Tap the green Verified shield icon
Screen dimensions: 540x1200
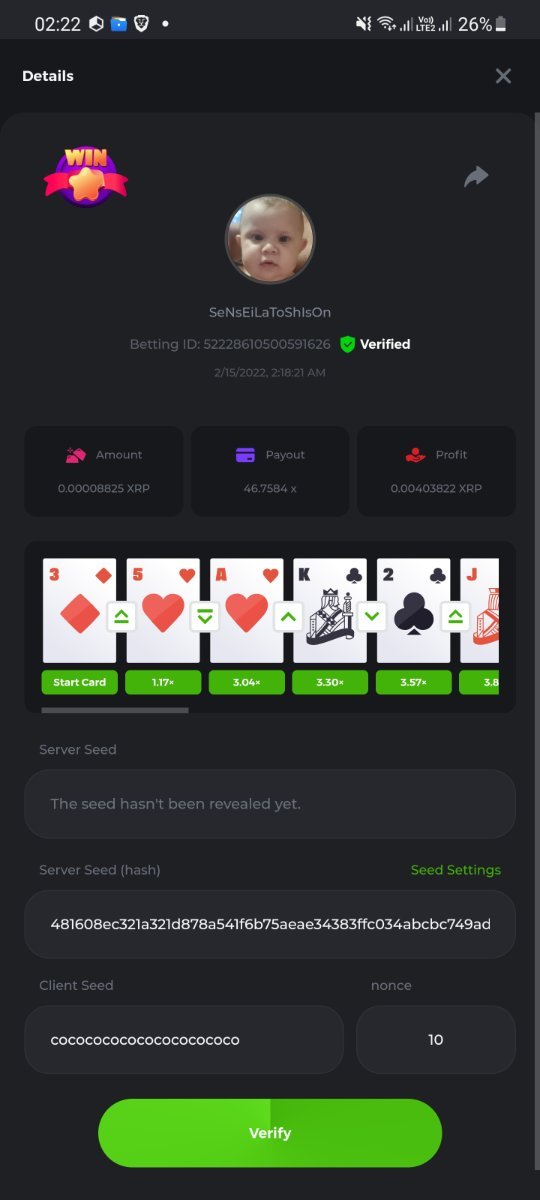pyautogui.click(x=347, y=344)
